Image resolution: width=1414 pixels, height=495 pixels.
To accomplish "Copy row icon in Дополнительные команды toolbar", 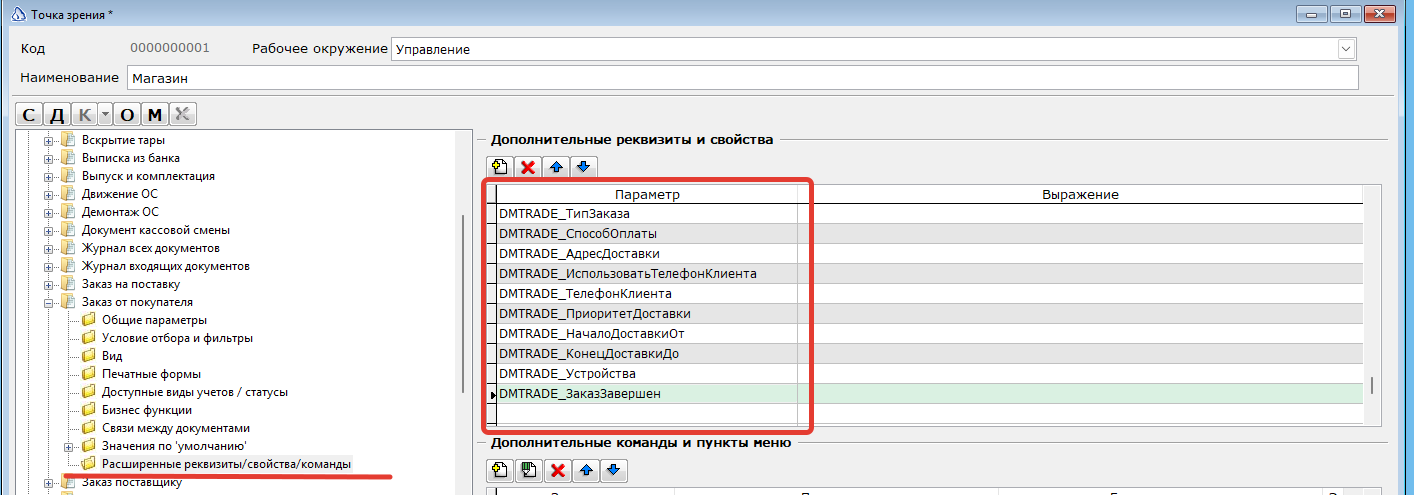I will click(x=529, y=469).
